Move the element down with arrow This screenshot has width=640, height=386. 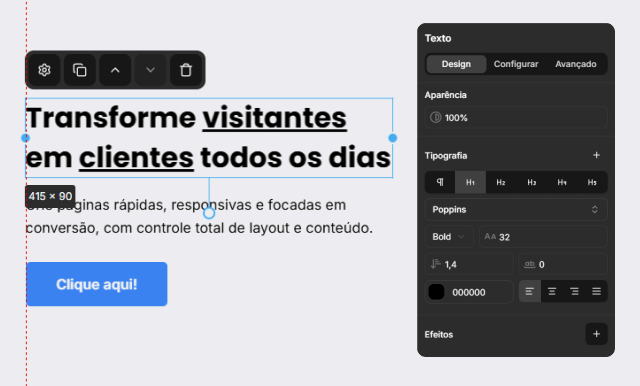[x=150, y=70]
